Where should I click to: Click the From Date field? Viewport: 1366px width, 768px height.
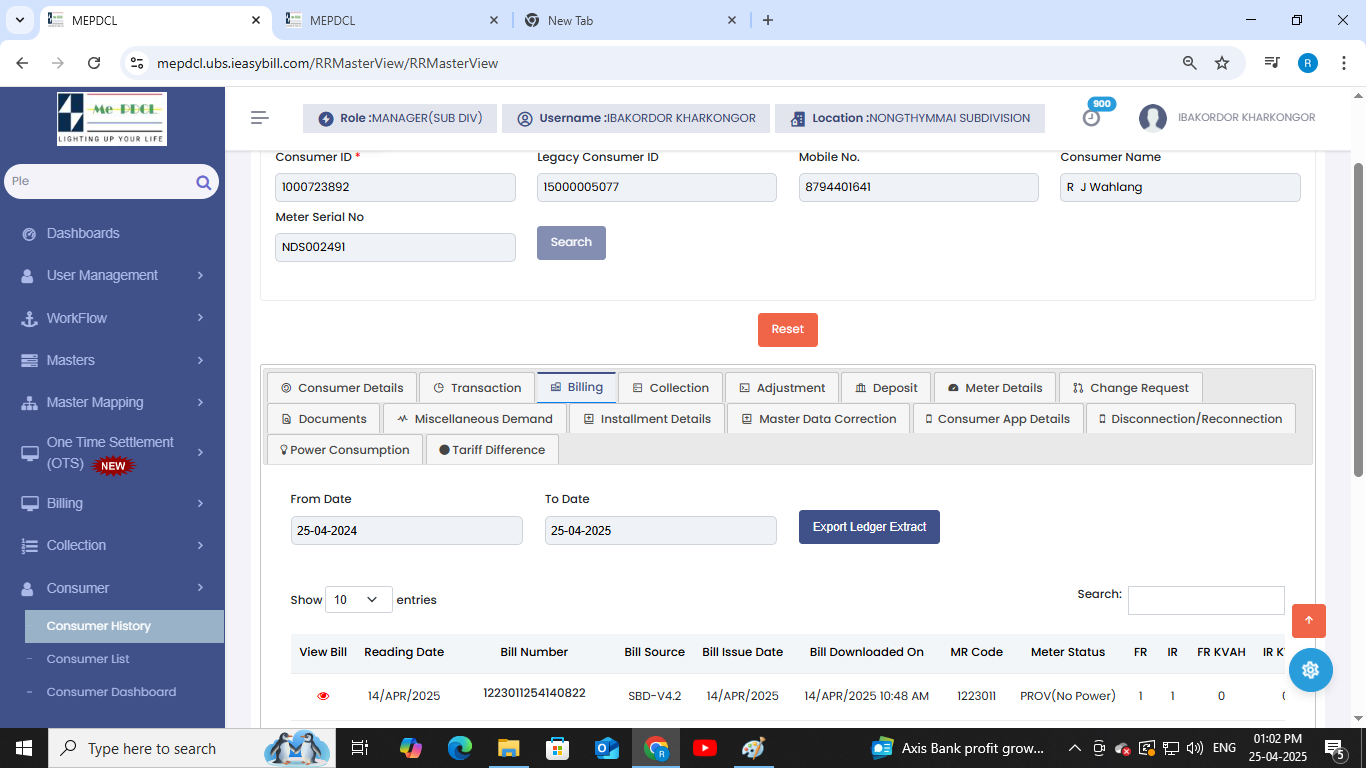[406, 530]
